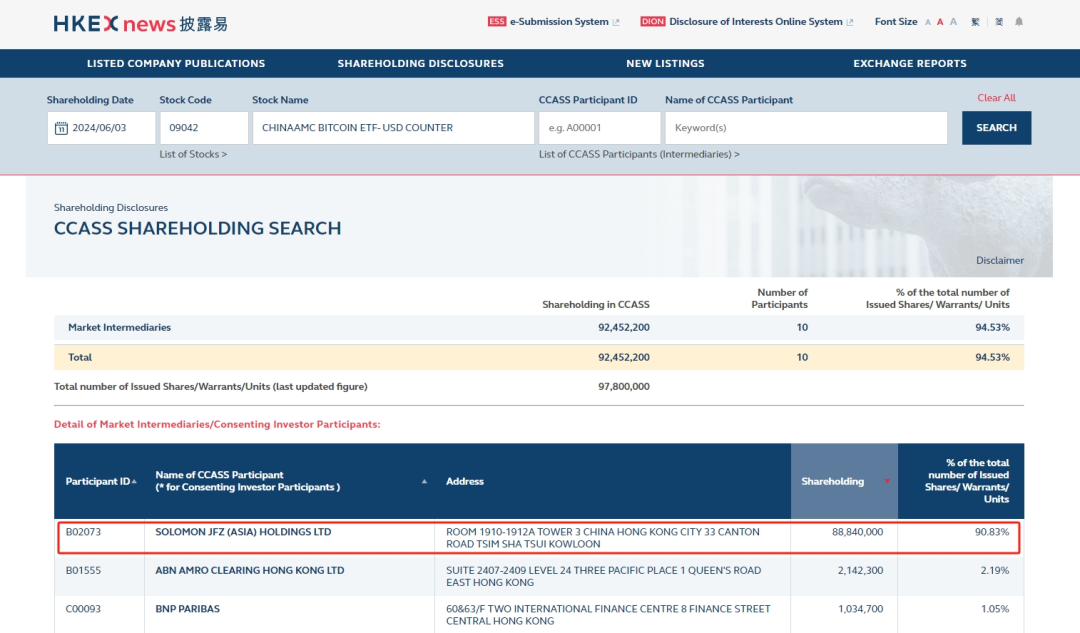Click the CCASS Participant ID field
This screenshot has width=1080, height=633.
point(599,128)
